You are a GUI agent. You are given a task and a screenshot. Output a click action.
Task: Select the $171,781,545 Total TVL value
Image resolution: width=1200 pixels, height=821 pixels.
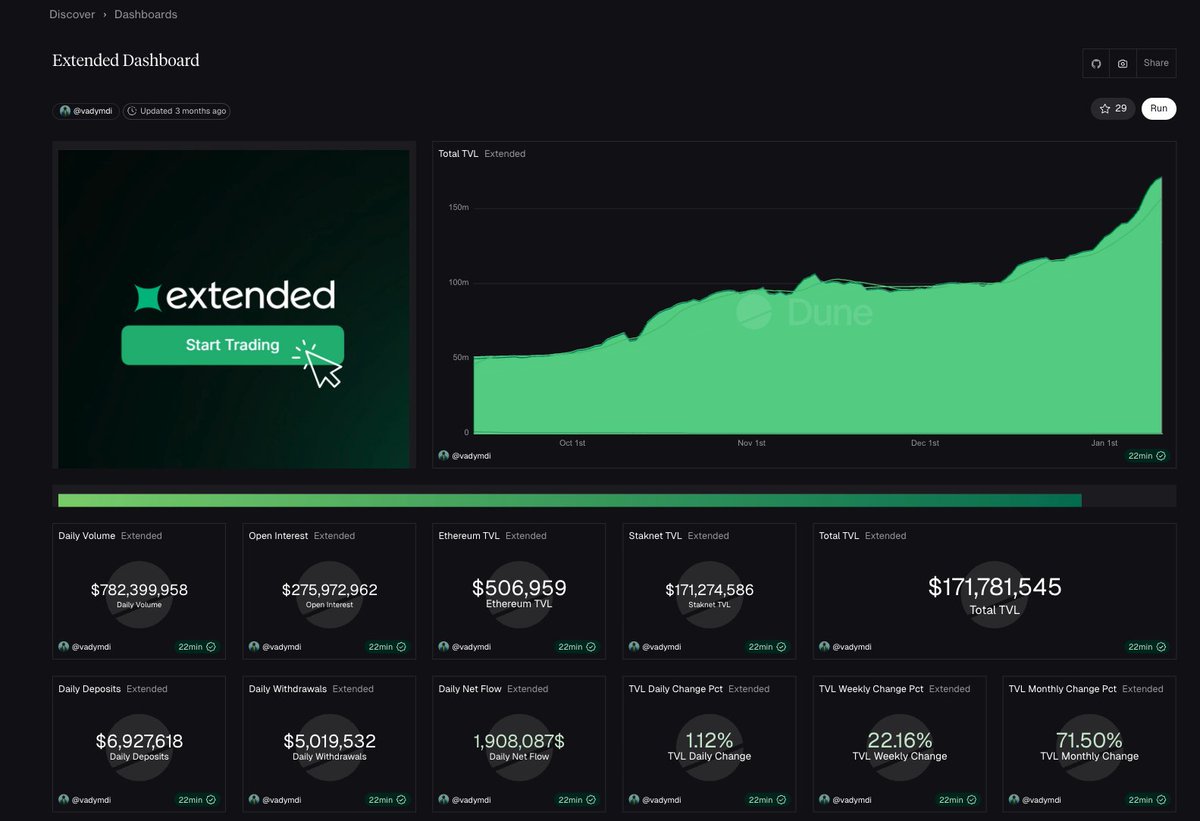[995, 587]
